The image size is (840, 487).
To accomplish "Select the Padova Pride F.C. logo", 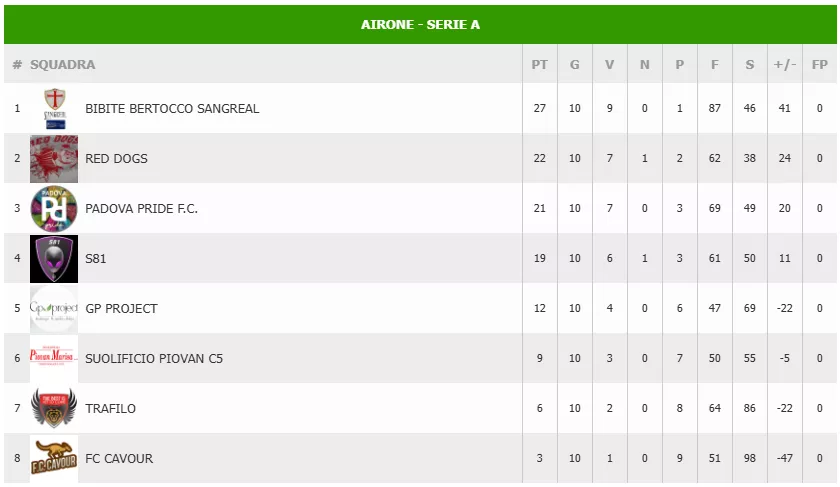I will [54, 208].
